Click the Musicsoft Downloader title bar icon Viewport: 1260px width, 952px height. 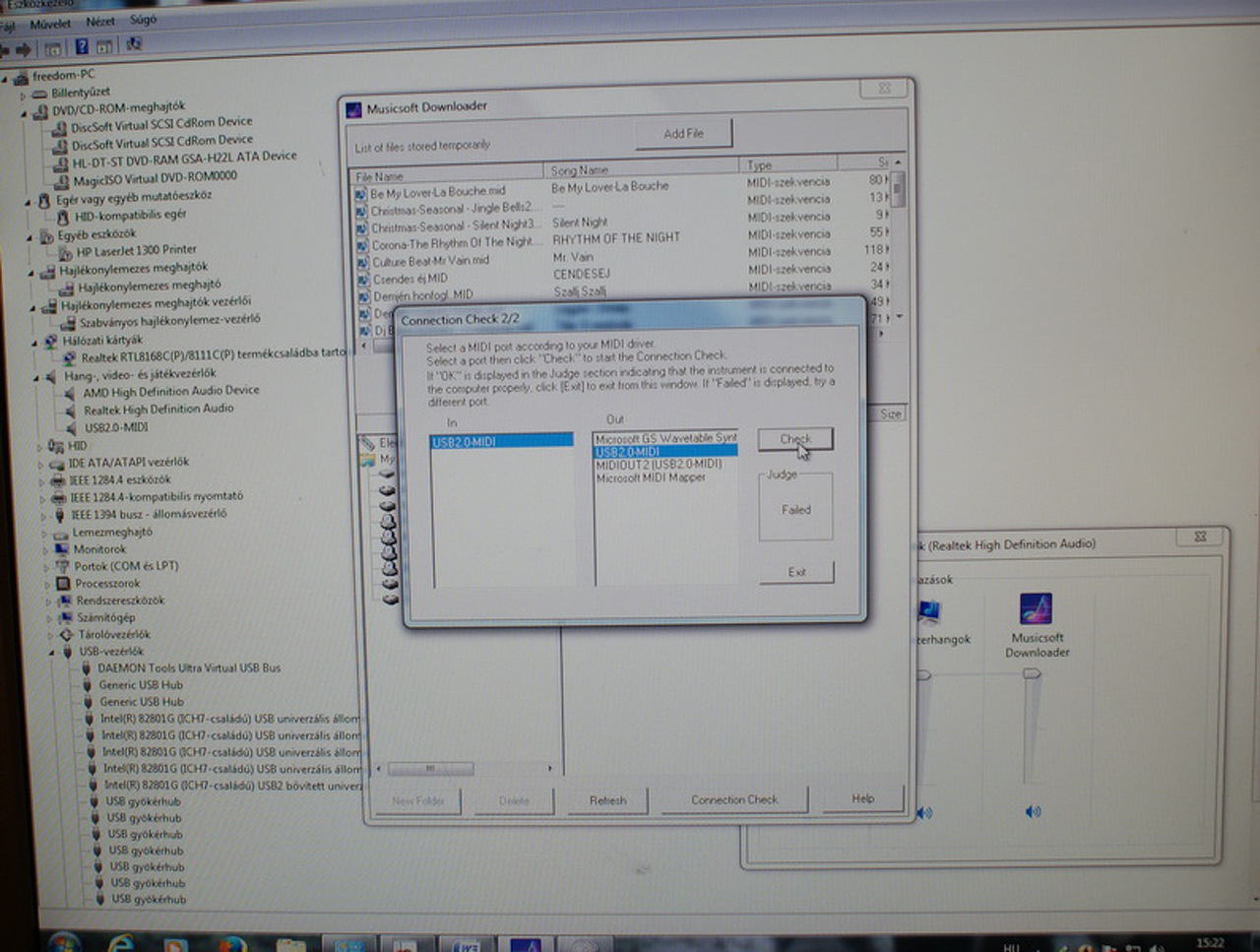pyautogui.click(x=354, y=108)
